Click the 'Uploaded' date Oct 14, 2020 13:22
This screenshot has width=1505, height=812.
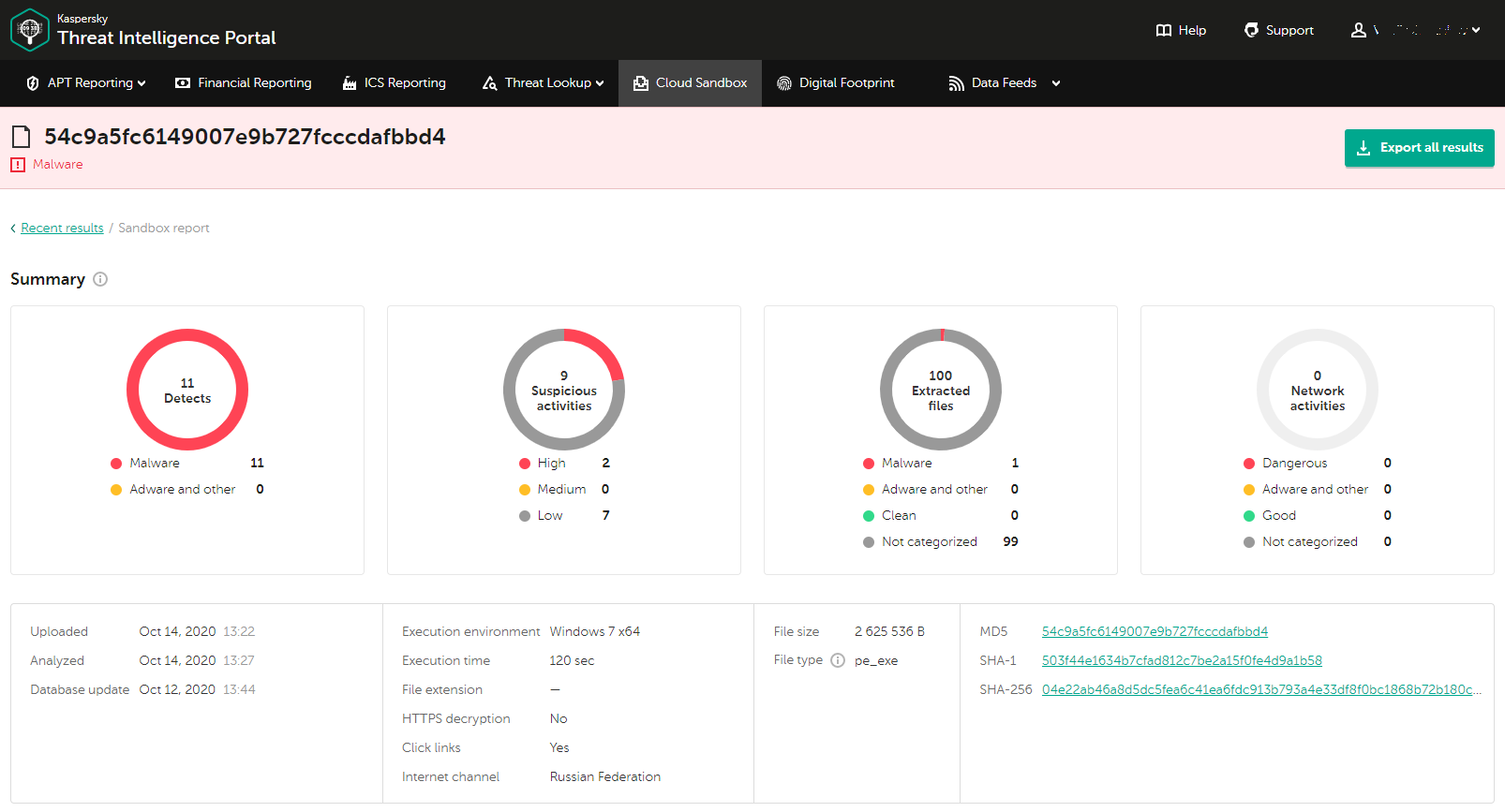197,632
